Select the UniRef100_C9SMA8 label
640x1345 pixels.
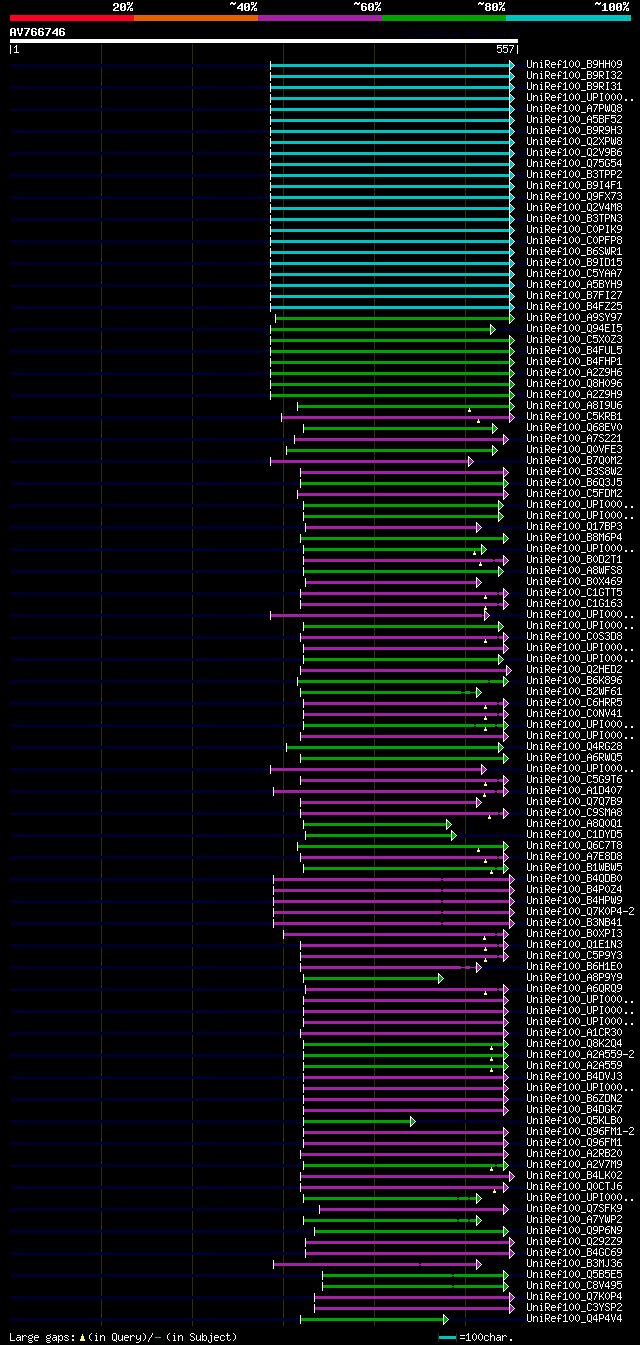[x=576, y=813]
